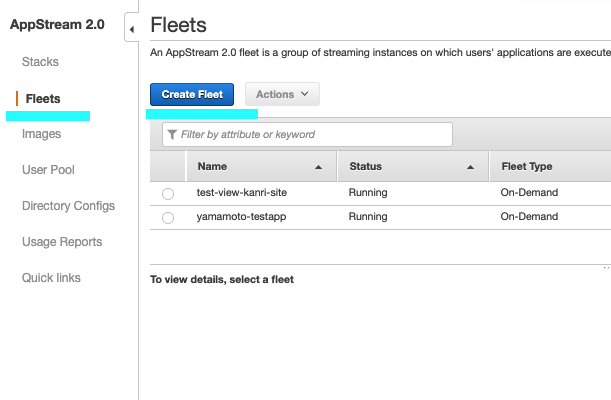Sort the table with the Status column arrow

point(470,167)
